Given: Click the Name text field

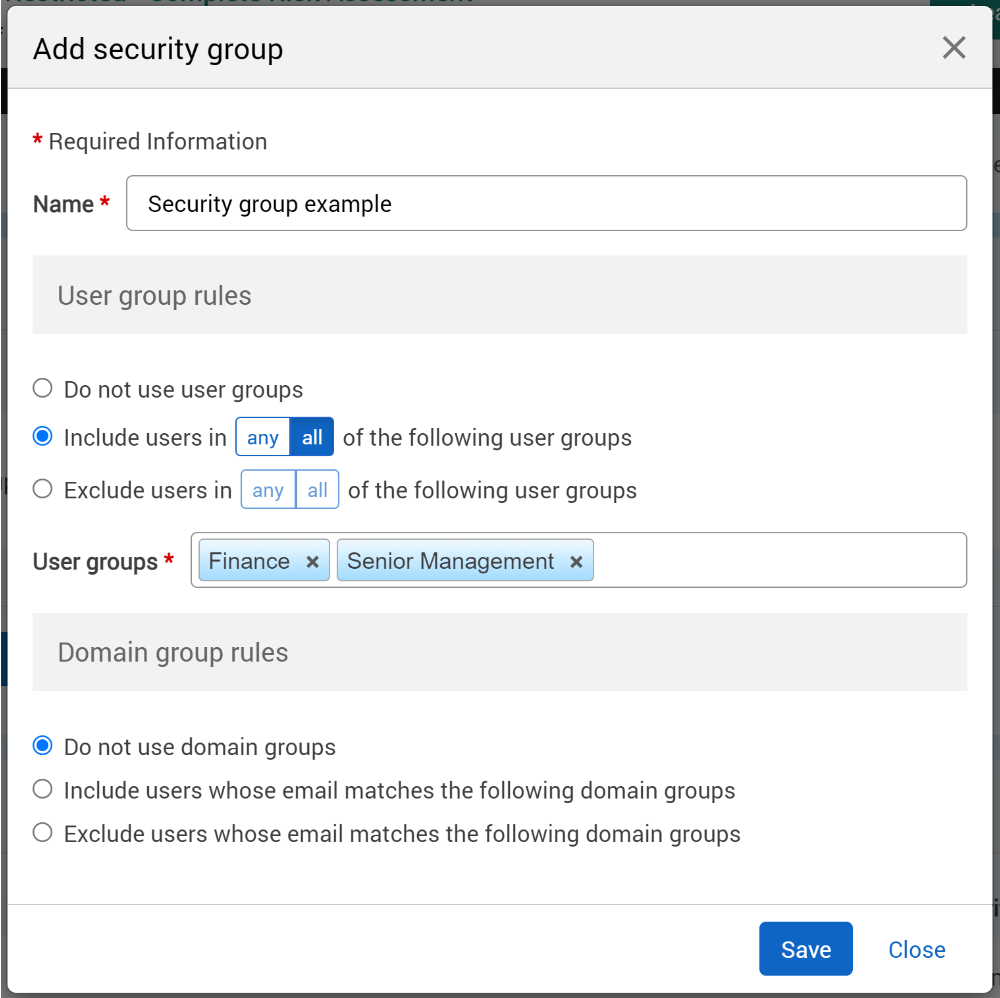Looking at the screenshot, I should (546, 204).
